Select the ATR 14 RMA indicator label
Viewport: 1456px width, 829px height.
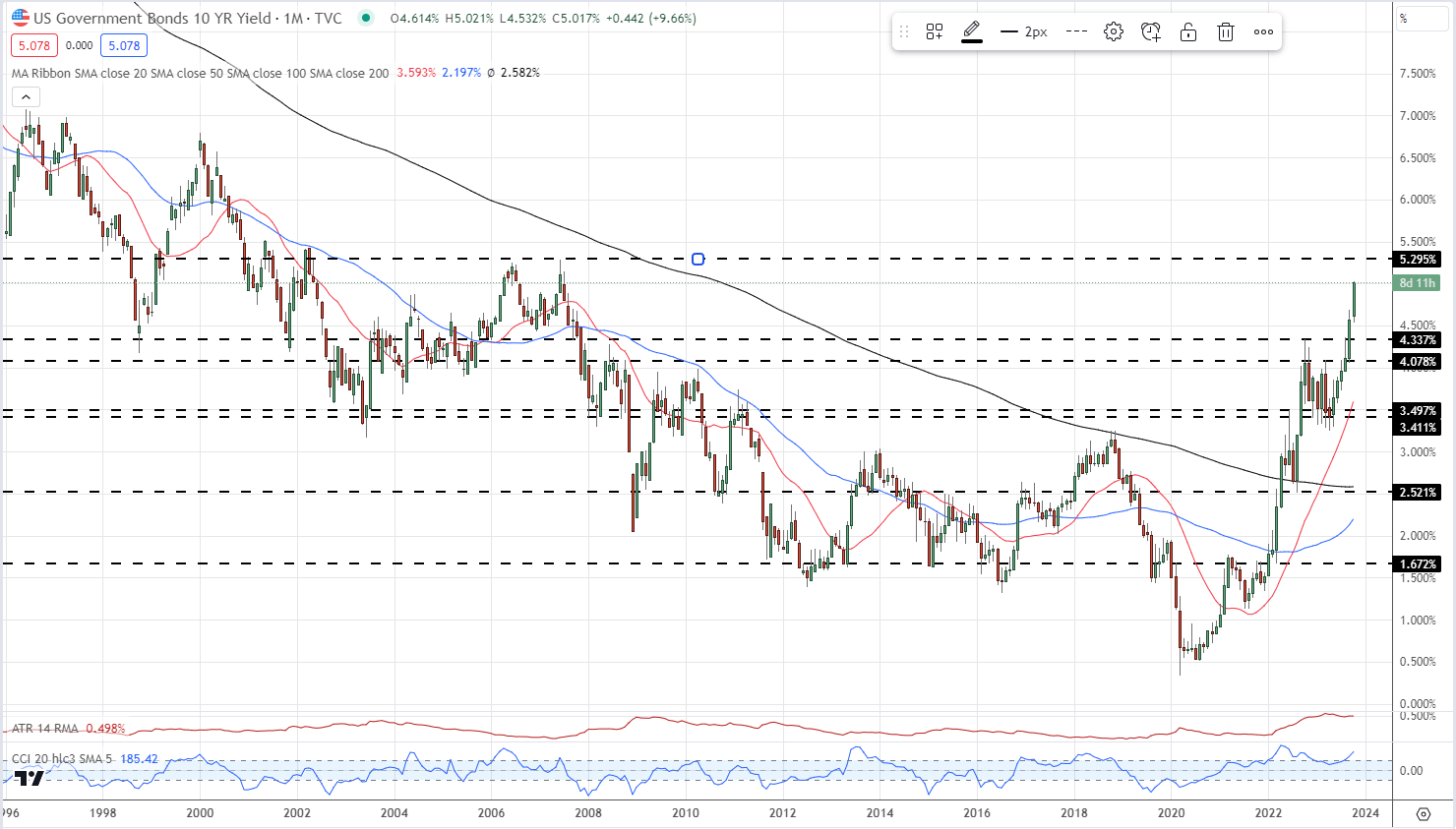tap(45, 729)
